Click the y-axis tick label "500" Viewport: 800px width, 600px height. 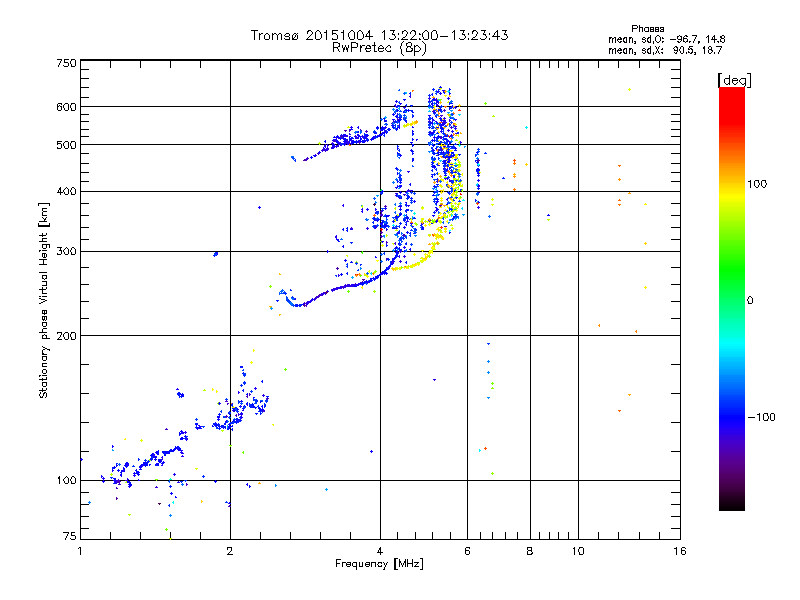66,145
